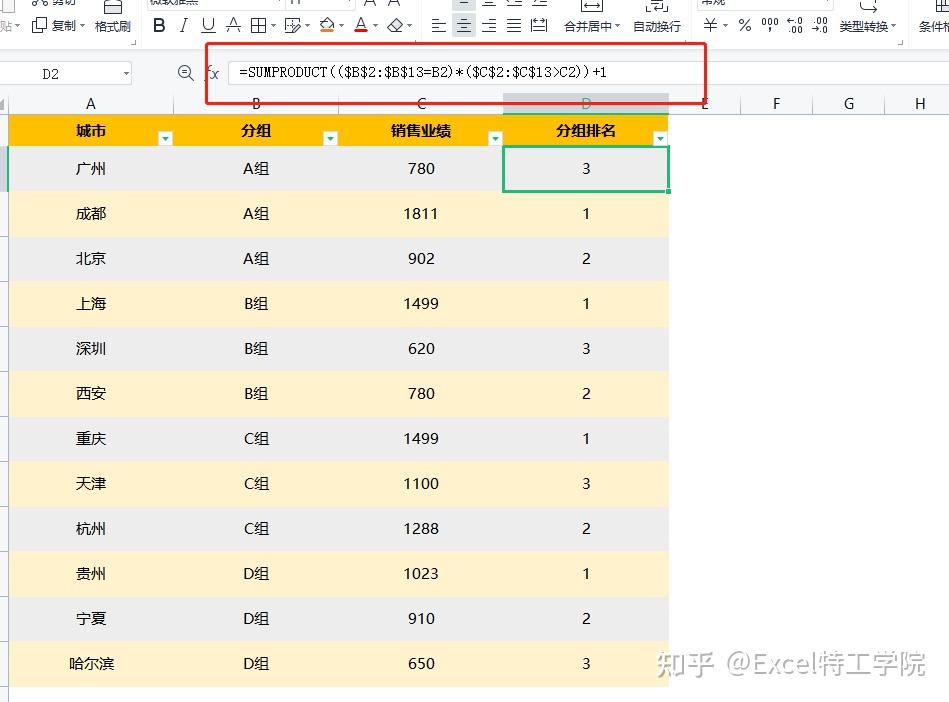Select the sales cell 1811
This screenshot has height=702, width=949.
coord(421,214)
